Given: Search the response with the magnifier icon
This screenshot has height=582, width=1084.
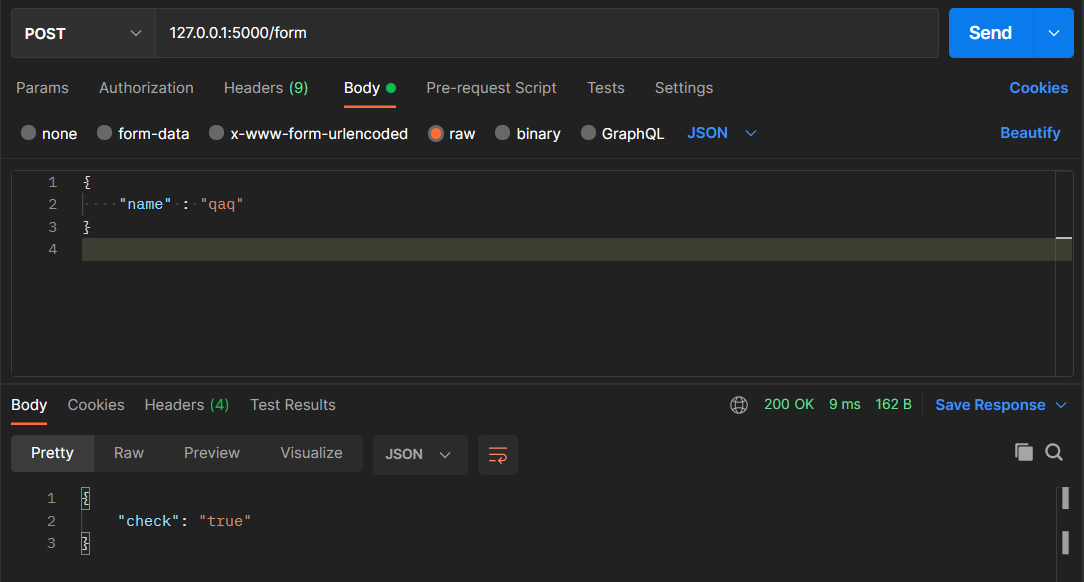Looking at the screenshot, I should click(1054, 452).
